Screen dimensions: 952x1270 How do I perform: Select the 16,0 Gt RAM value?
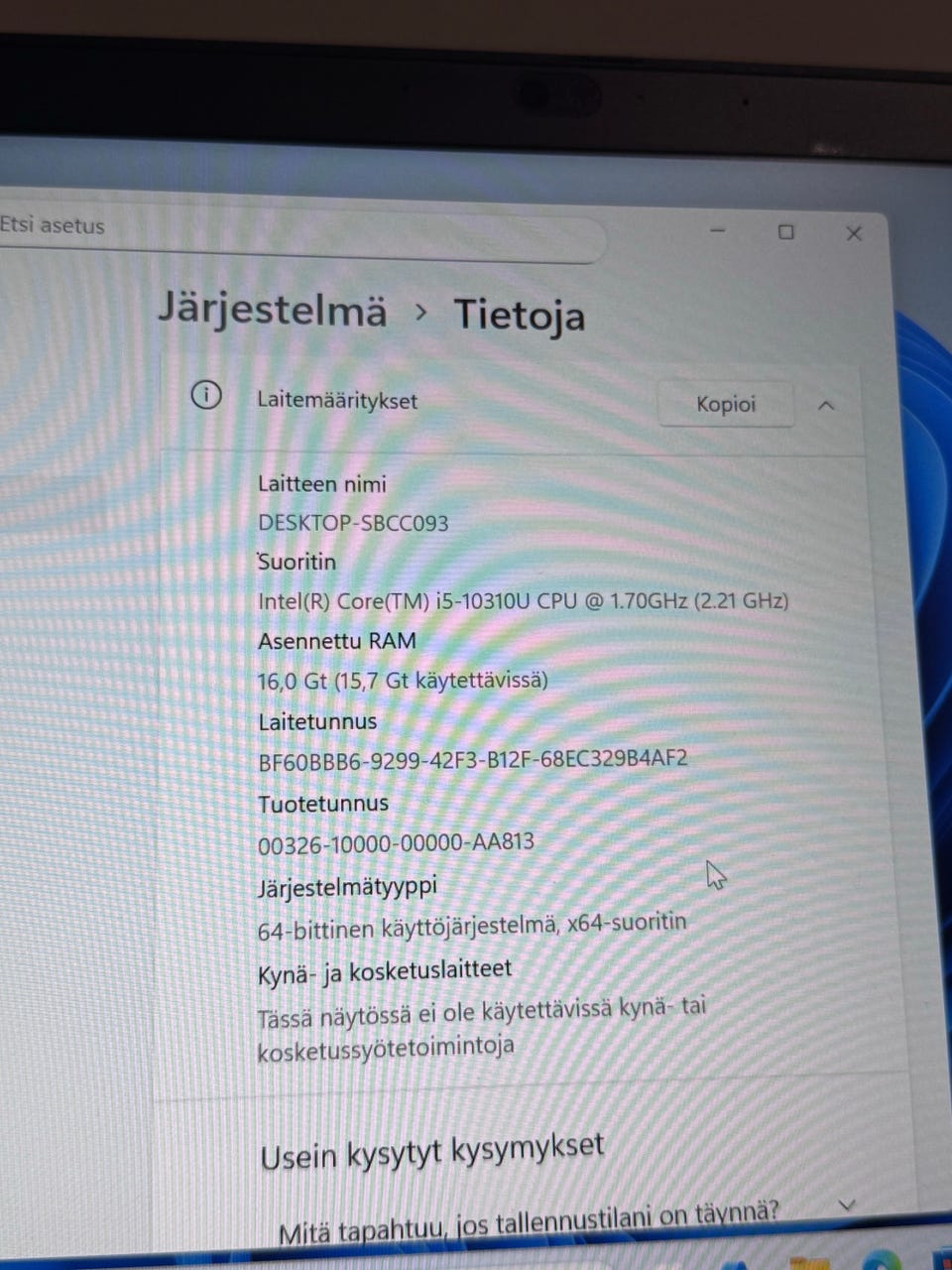pyautogui.click(x=403, y=681)
